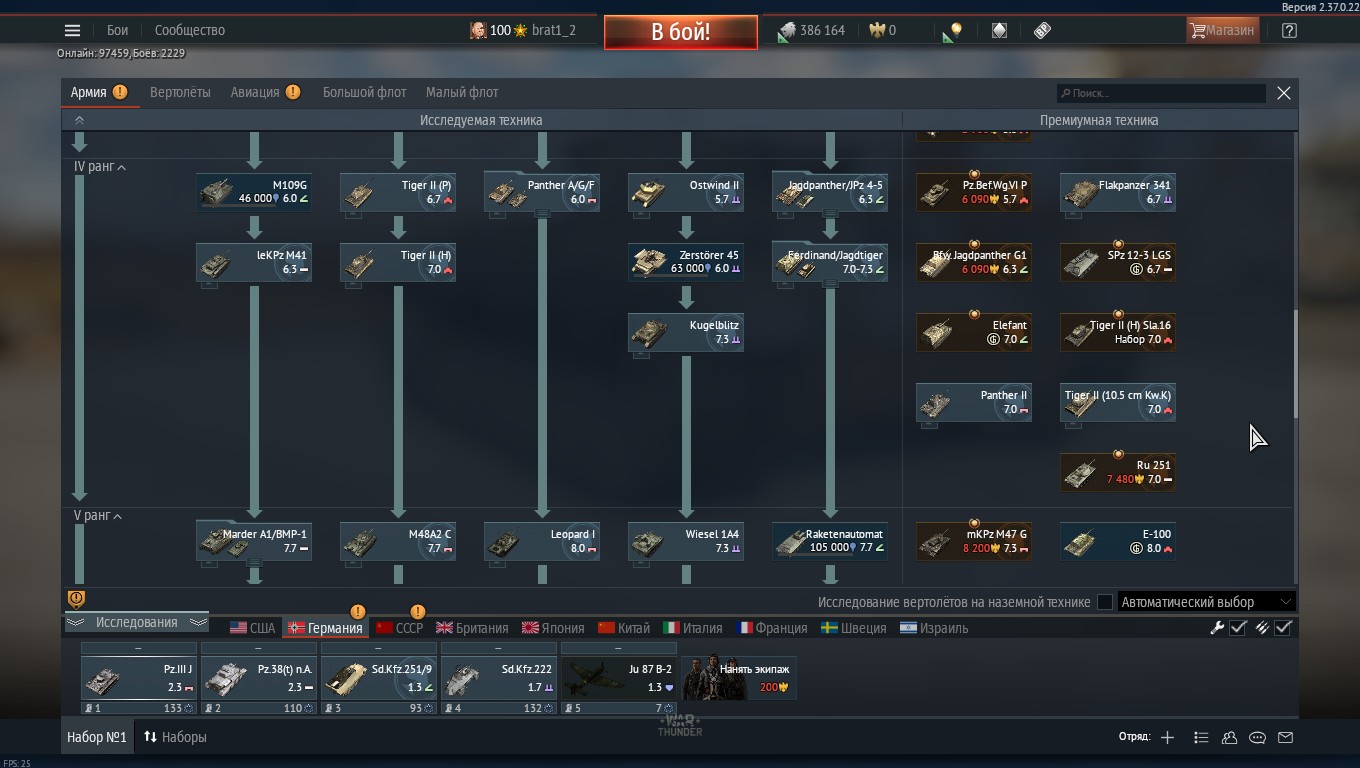This screenshot has width=1360, height=768.
Task: Click the player avatar icon
Action: tap(478, 30)
